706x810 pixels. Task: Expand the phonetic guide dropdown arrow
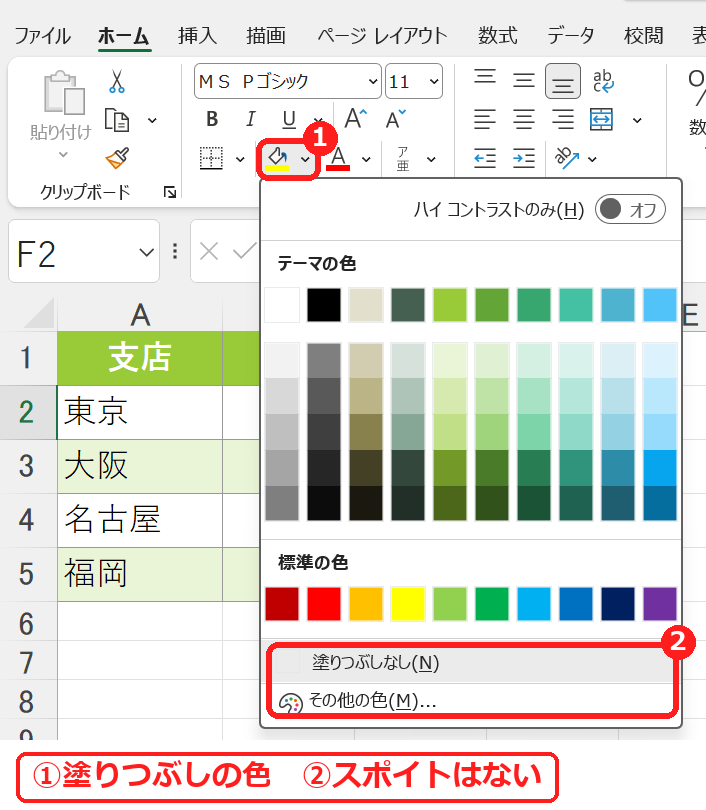431,159
